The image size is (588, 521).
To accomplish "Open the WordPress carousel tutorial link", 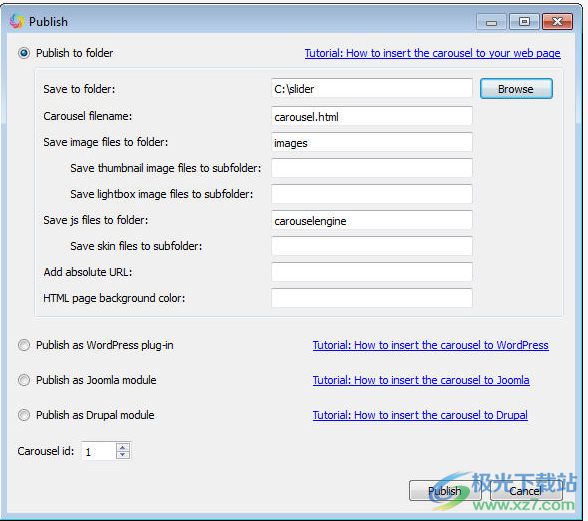I will tap(430, 345).
